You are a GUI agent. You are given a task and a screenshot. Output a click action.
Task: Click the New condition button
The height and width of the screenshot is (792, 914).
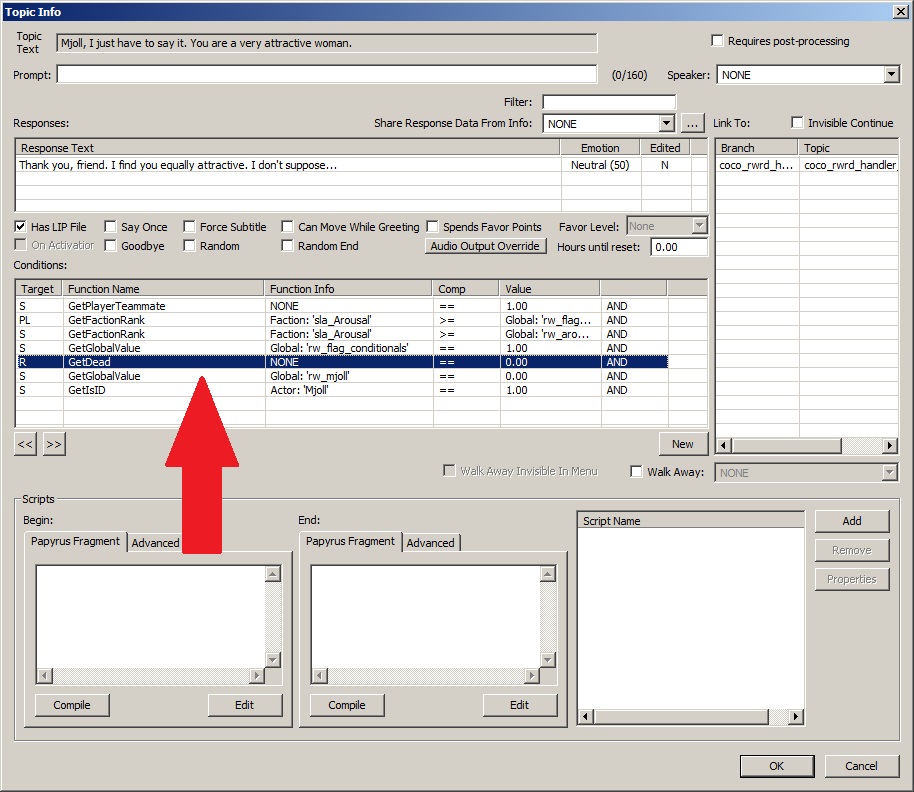pyautogui.click(x=682, y=444)
